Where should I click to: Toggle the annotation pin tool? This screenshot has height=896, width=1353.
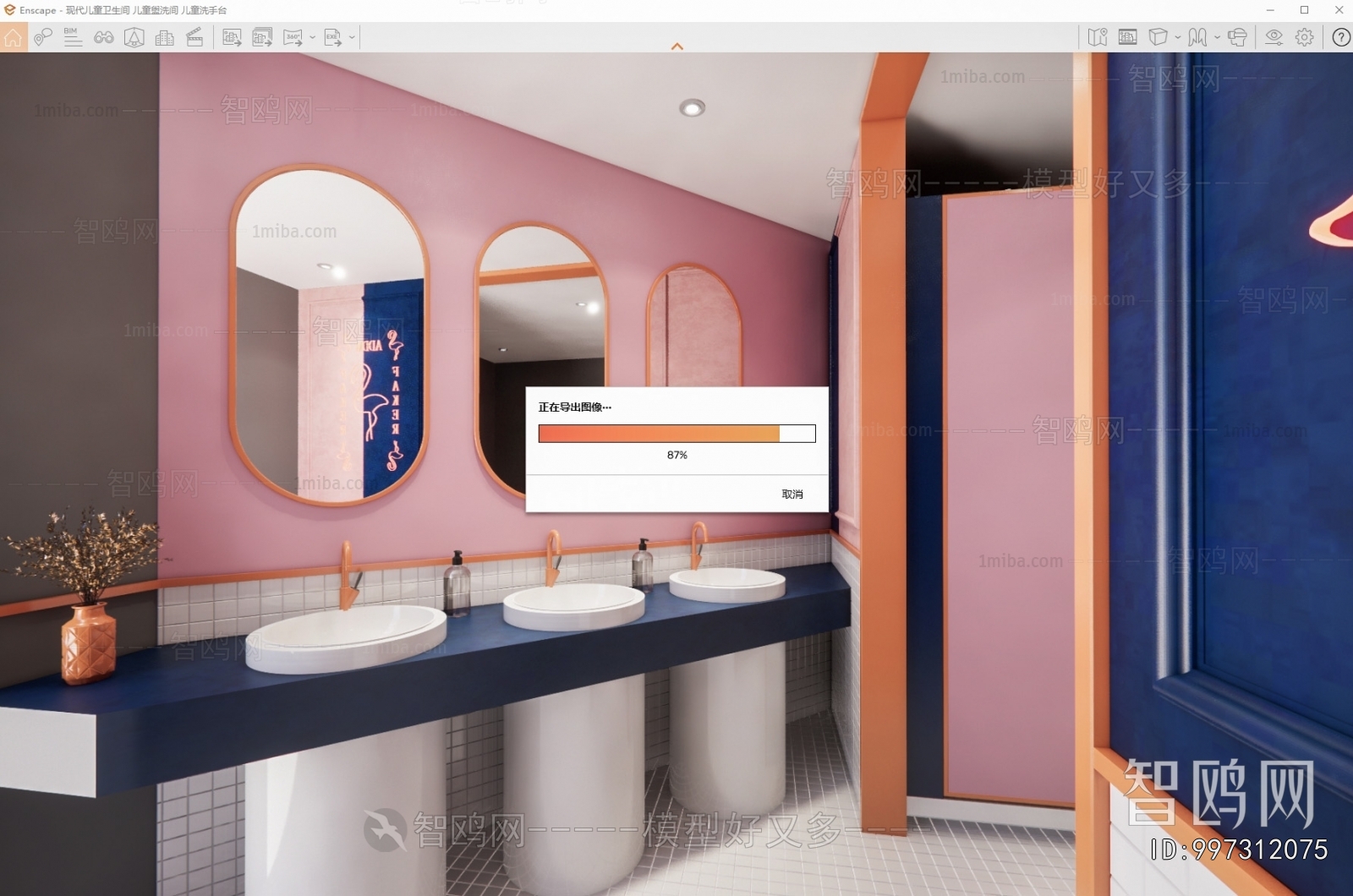(42, 37)
